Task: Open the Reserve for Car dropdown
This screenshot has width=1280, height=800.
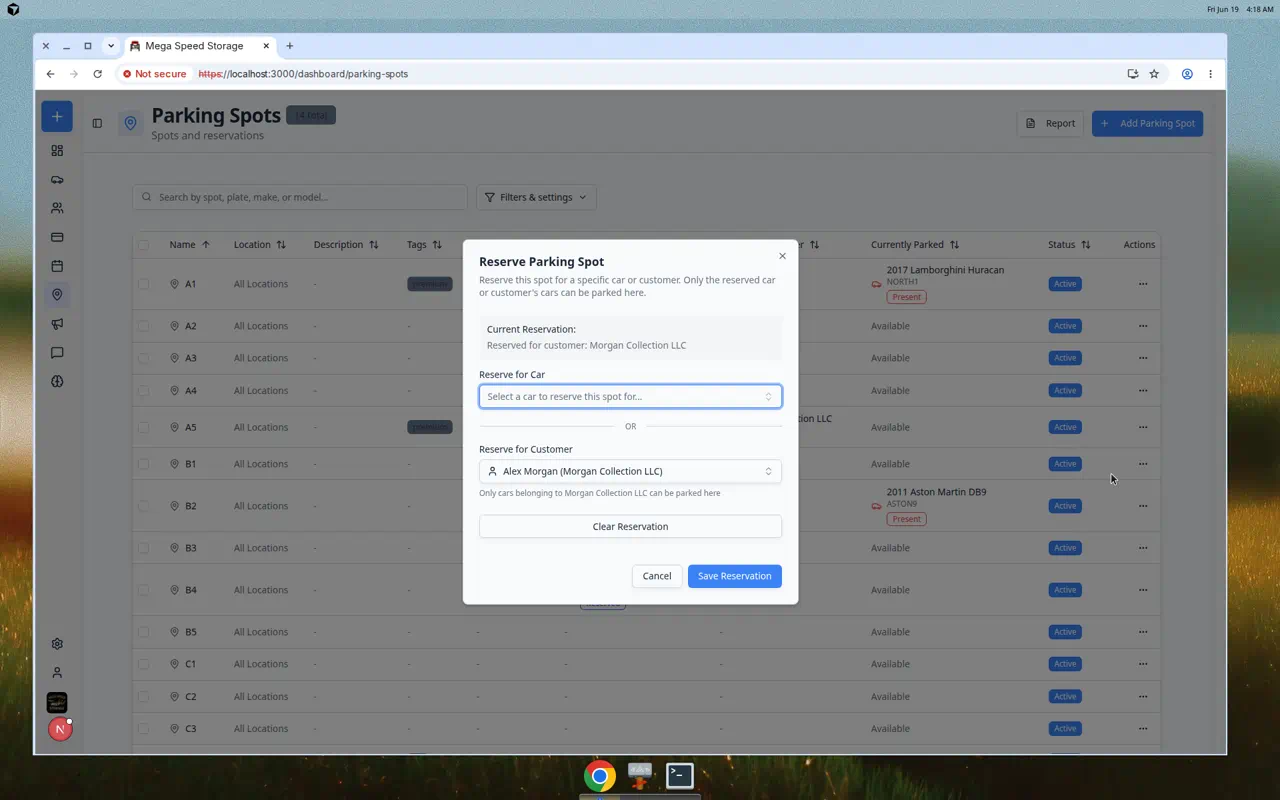Action: pyautogui.click(x=630, y=397)
